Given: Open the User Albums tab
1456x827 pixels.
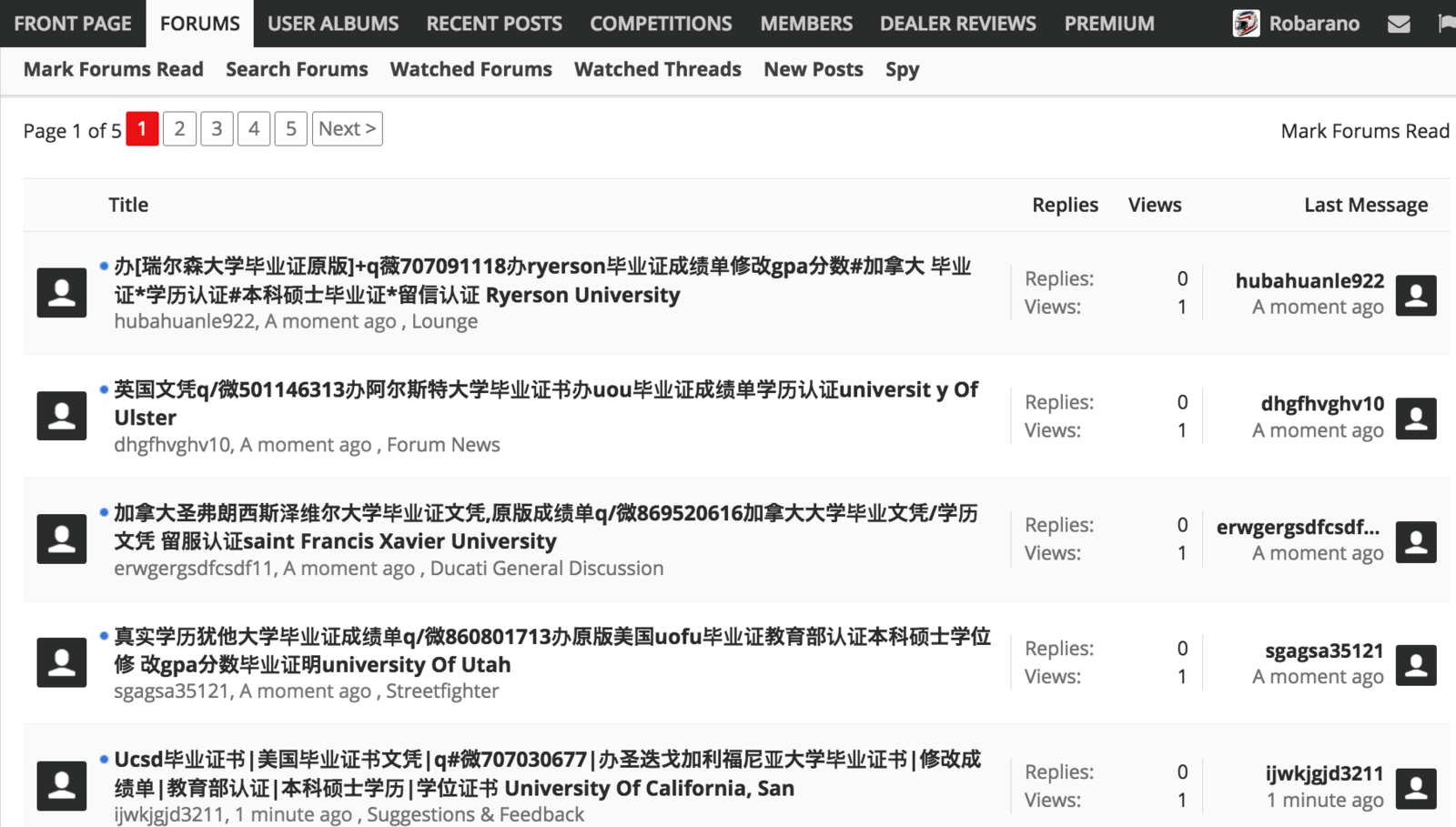Looking at the screenshot, I should click(x=333, y=24).
